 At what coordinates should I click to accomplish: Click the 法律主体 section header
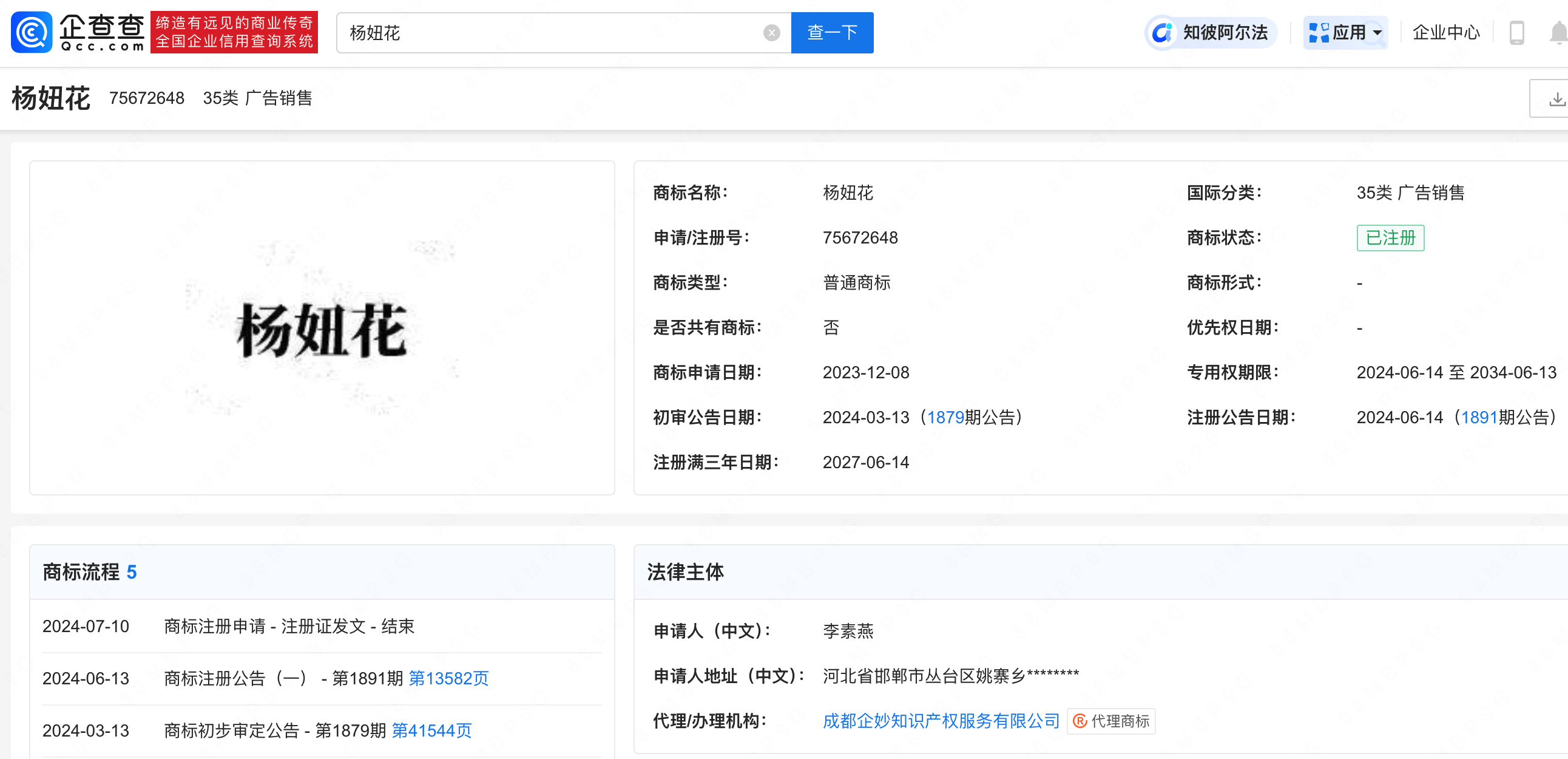pyautogui.click(x=1101, y=572)
